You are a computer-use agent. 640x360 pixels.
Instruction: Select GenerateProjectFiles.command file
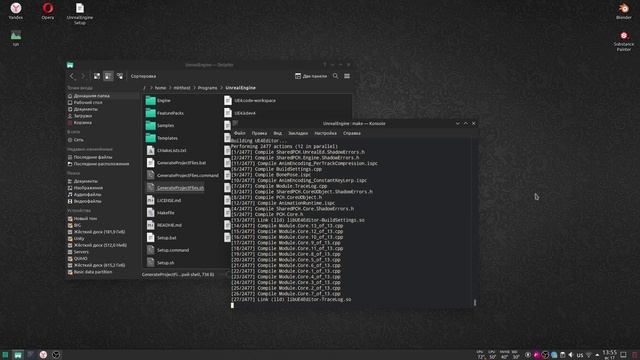(182, 176)
